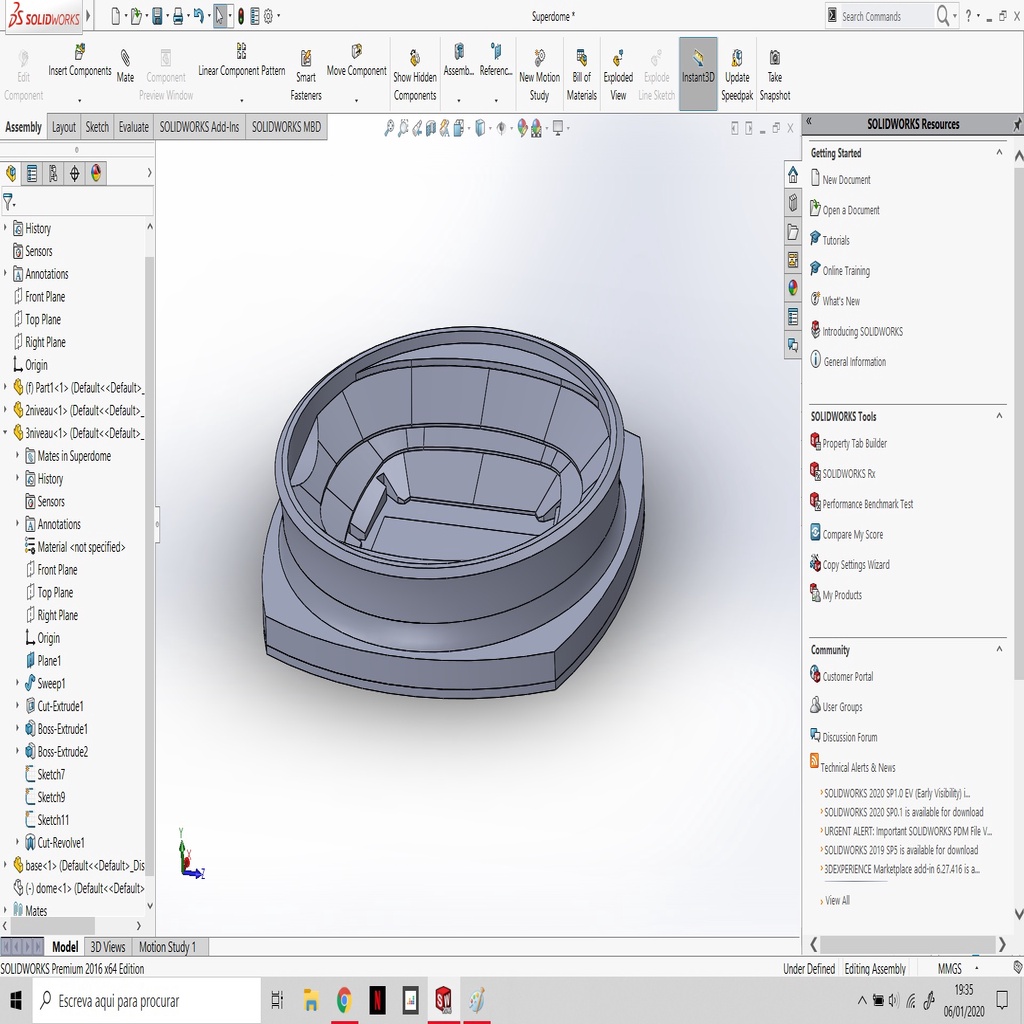Open the display appearance color ball tab
1024x1024 pixels.
pos(96,173)
